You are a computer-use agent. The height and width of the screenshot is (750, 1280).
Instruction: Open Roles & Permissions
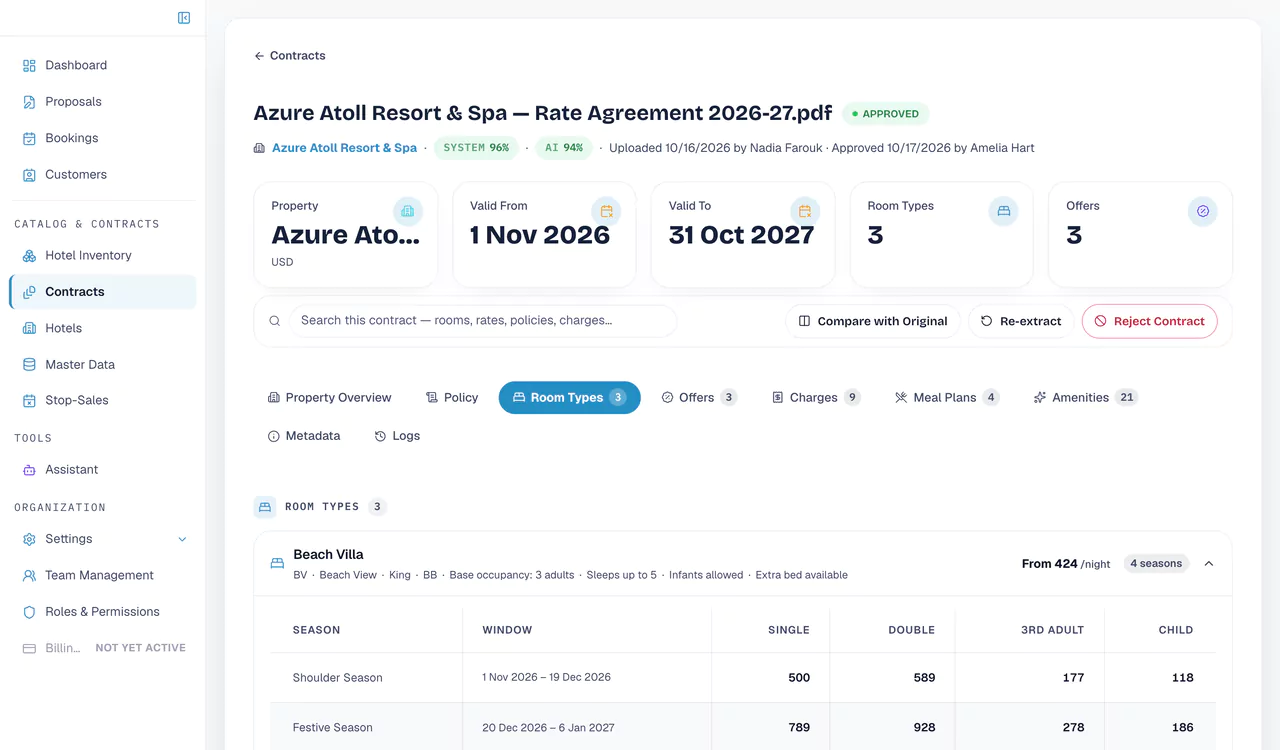click(103, 611)
